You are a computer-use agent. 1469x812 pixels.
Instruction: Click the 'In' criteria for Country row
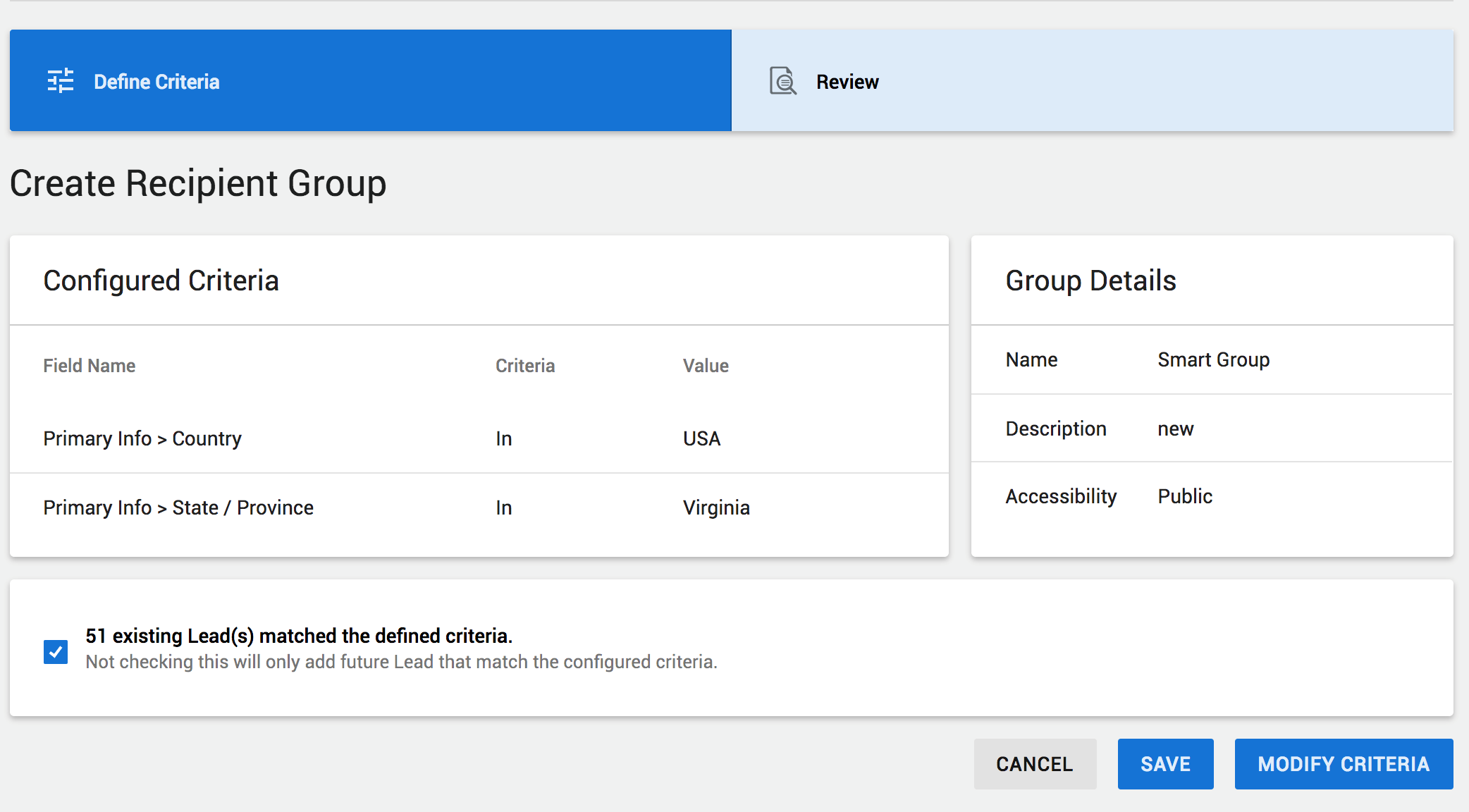coord(503,438)
